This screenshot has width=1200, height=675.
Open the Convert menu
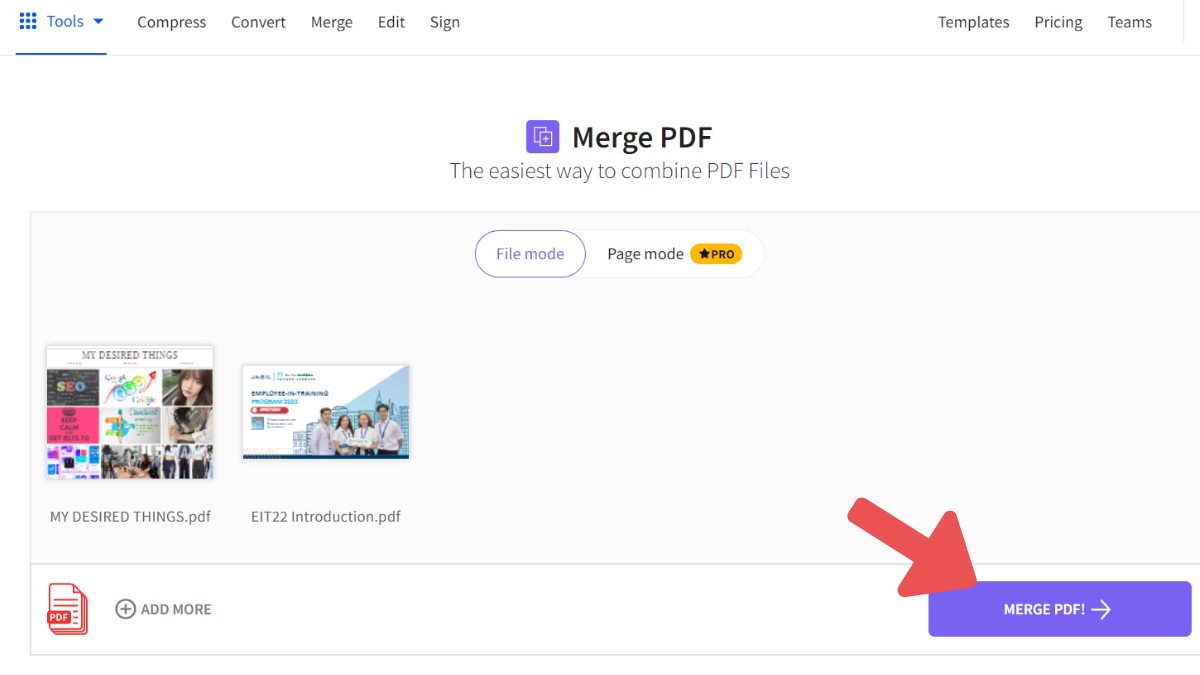point(258,22)
